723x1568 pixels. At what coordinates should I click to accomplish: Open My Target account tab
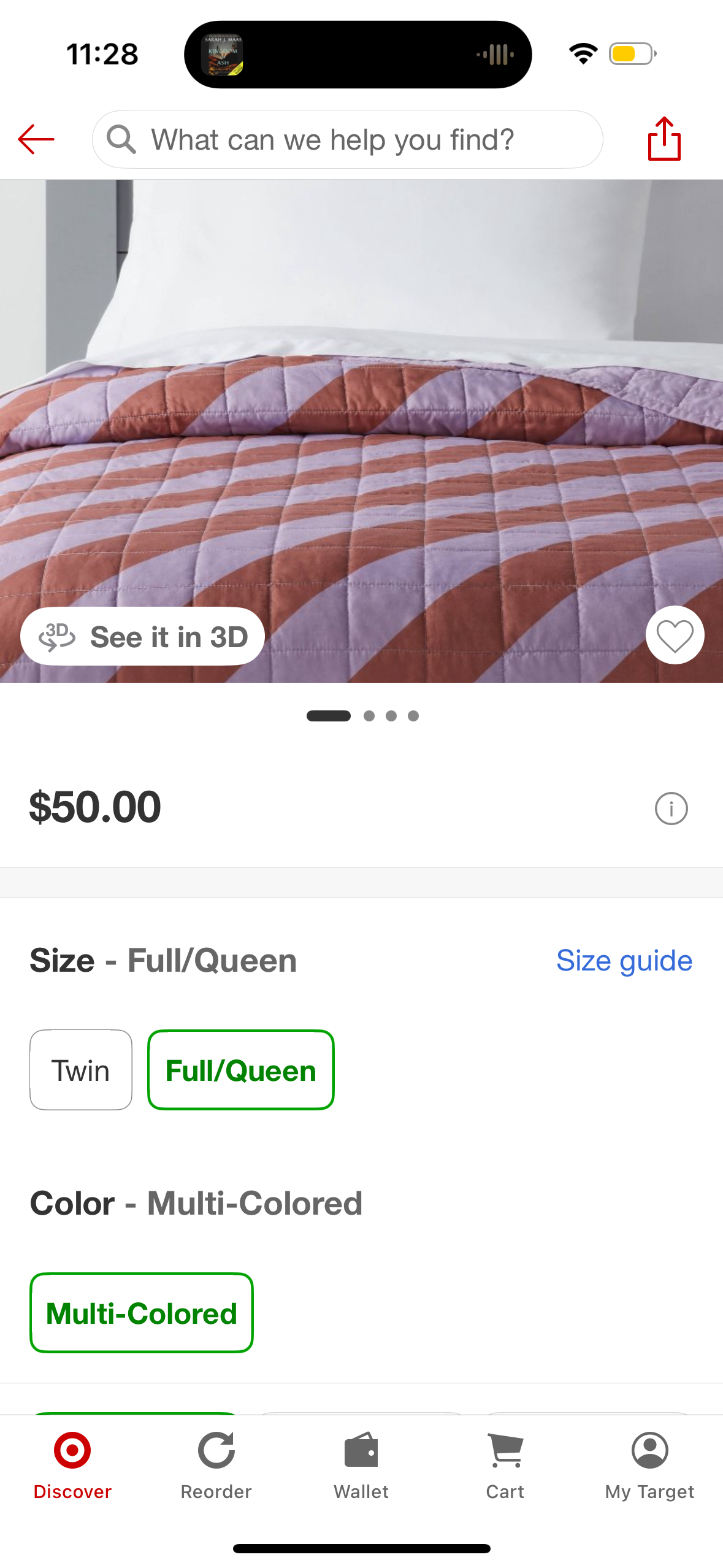coord(649,1465)
